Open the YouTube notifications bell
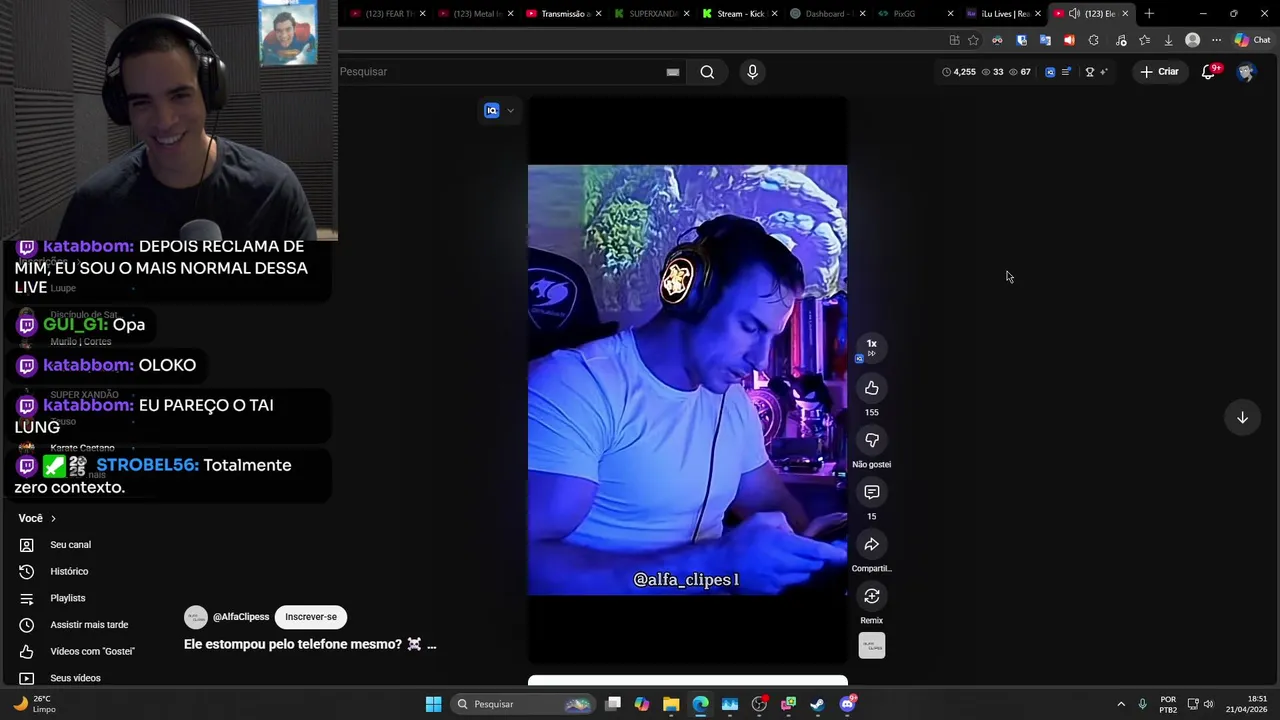Screen dimensions: 1280x720 click(1208, 72)
